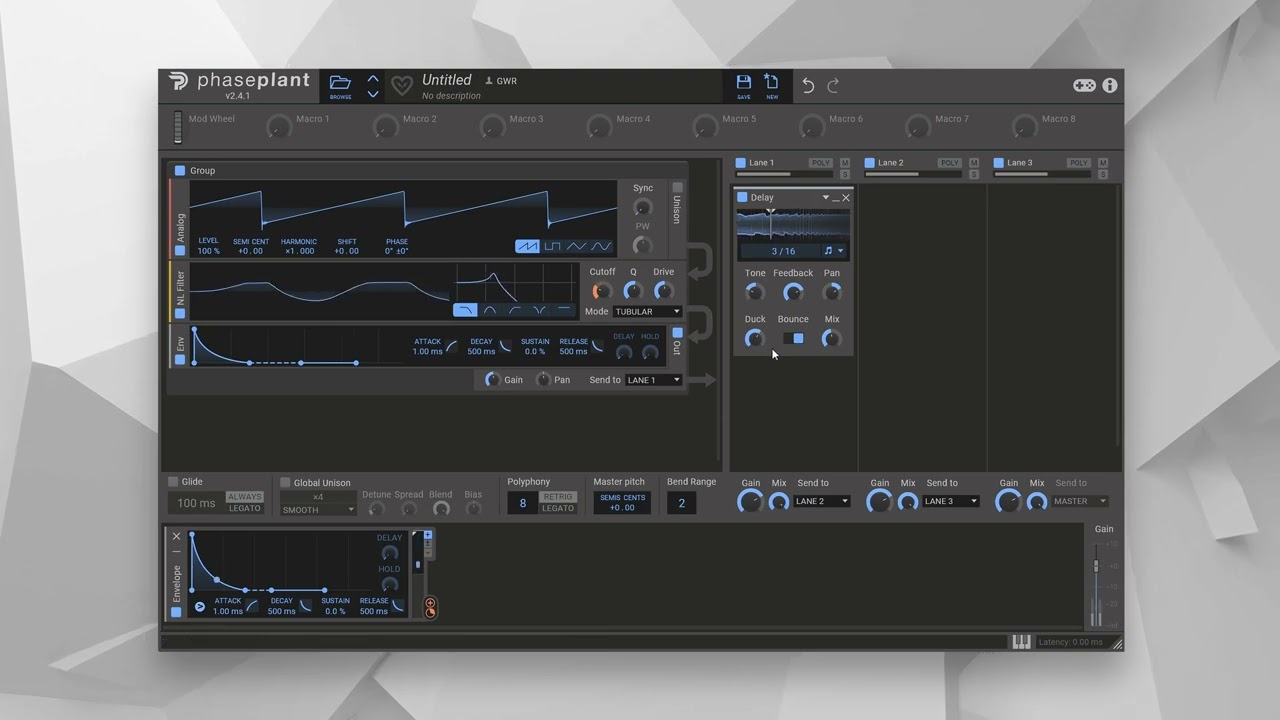Click the Save floppy disk icon
1280x720 pixels.
[744, 82]
